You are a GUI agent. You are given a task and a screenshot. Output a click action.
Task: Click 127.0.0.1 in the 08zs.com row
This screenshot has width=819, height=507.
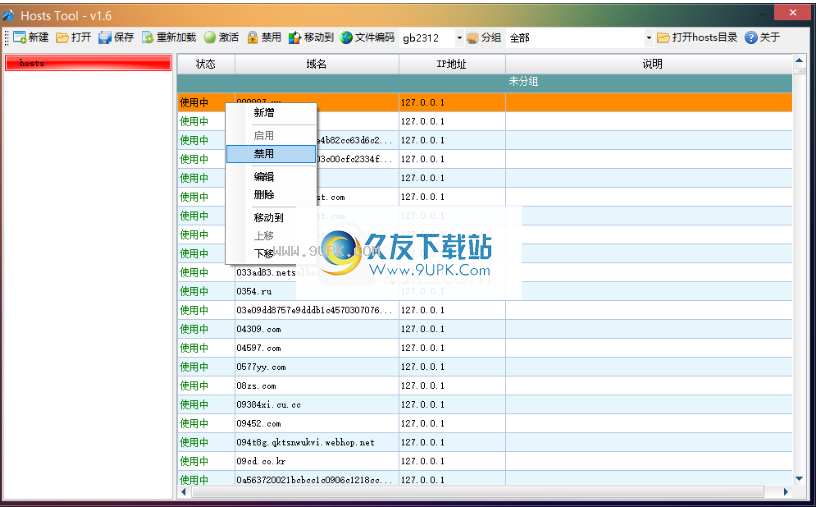423,386
